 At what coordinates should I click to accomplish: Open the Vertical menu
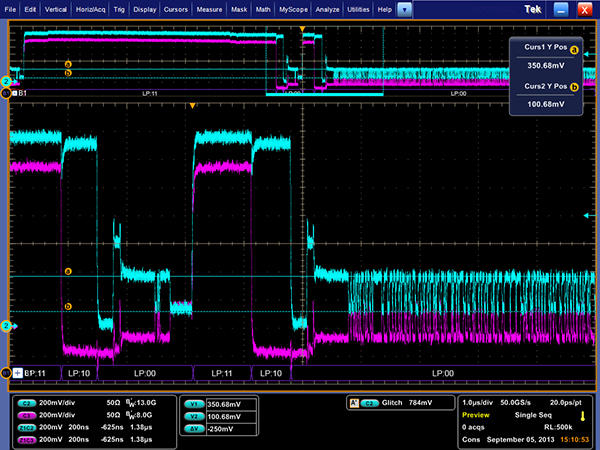pyautogui.click(x=57, y=8)
